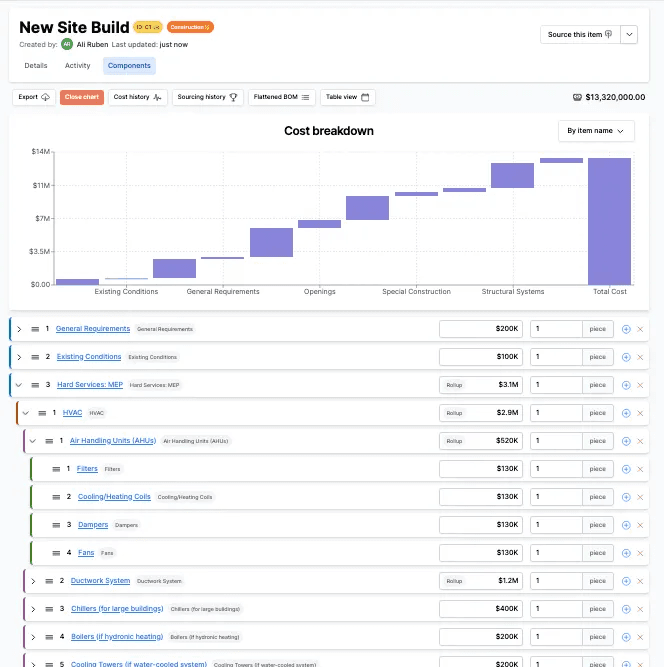This screenshot has height=667, width=664.
Task: Click the orange Construction tag badge
Action: coord(190,27)
